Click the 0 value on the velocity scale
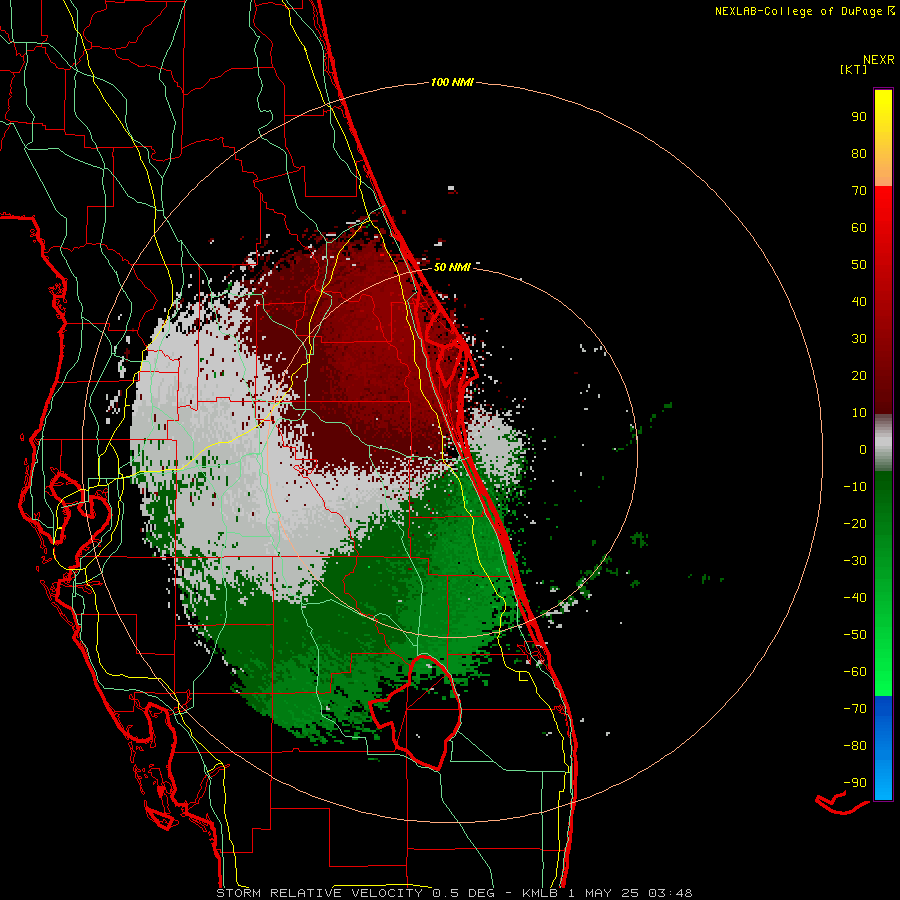This screenshot has width=900, height=900. coord(863,450)
